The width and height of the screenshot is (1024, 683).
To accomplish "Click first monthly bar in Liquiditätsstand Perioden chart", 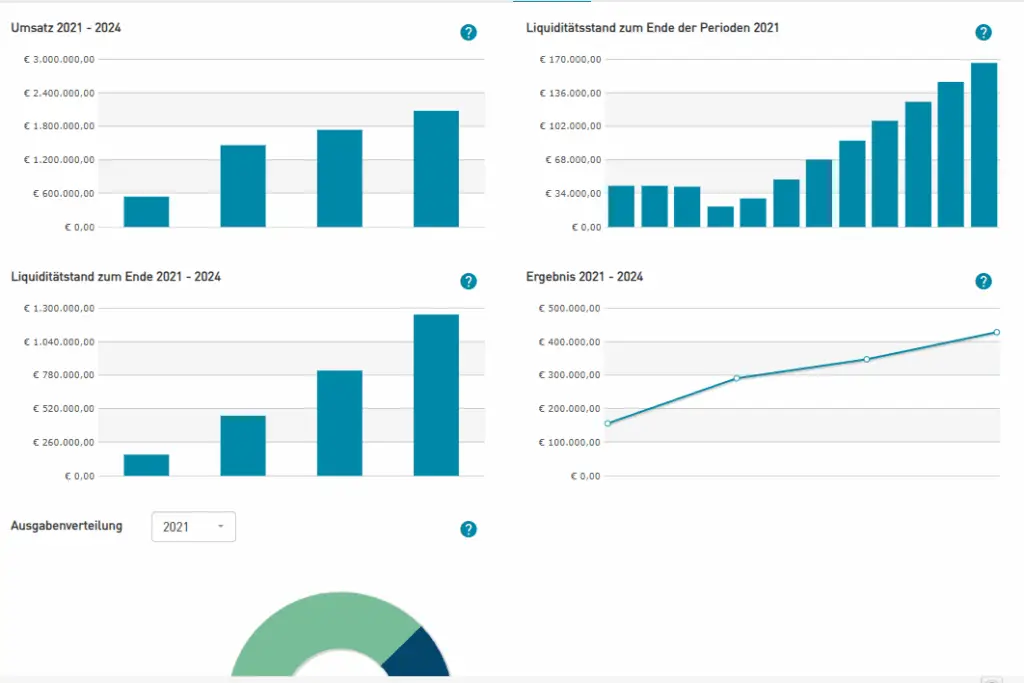I will click(x=621, y=206).
